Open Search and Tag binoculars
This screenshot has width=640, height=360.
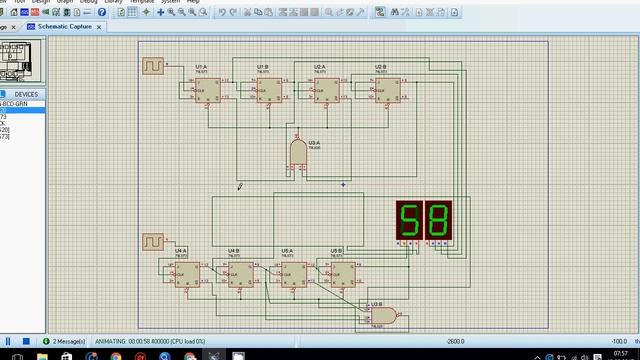point(395,12)
